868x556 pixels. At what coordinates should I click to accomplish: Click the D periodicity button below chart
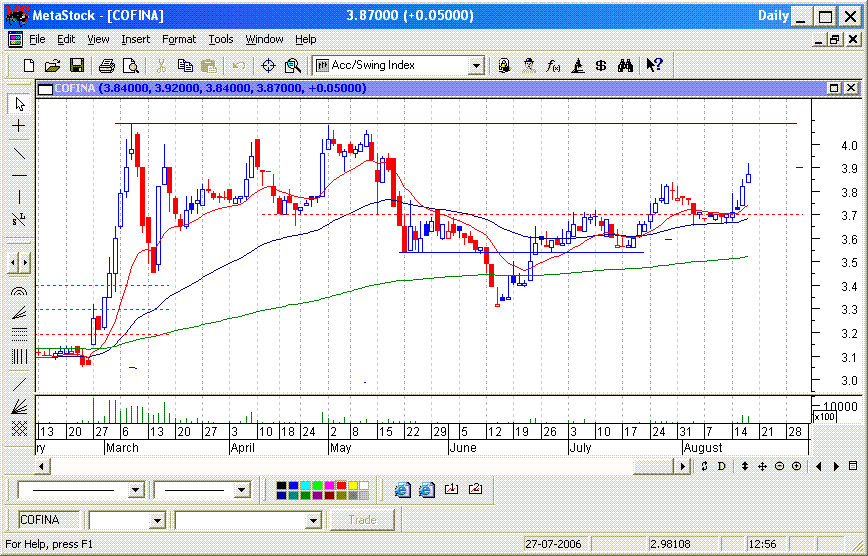pos(722,466)
